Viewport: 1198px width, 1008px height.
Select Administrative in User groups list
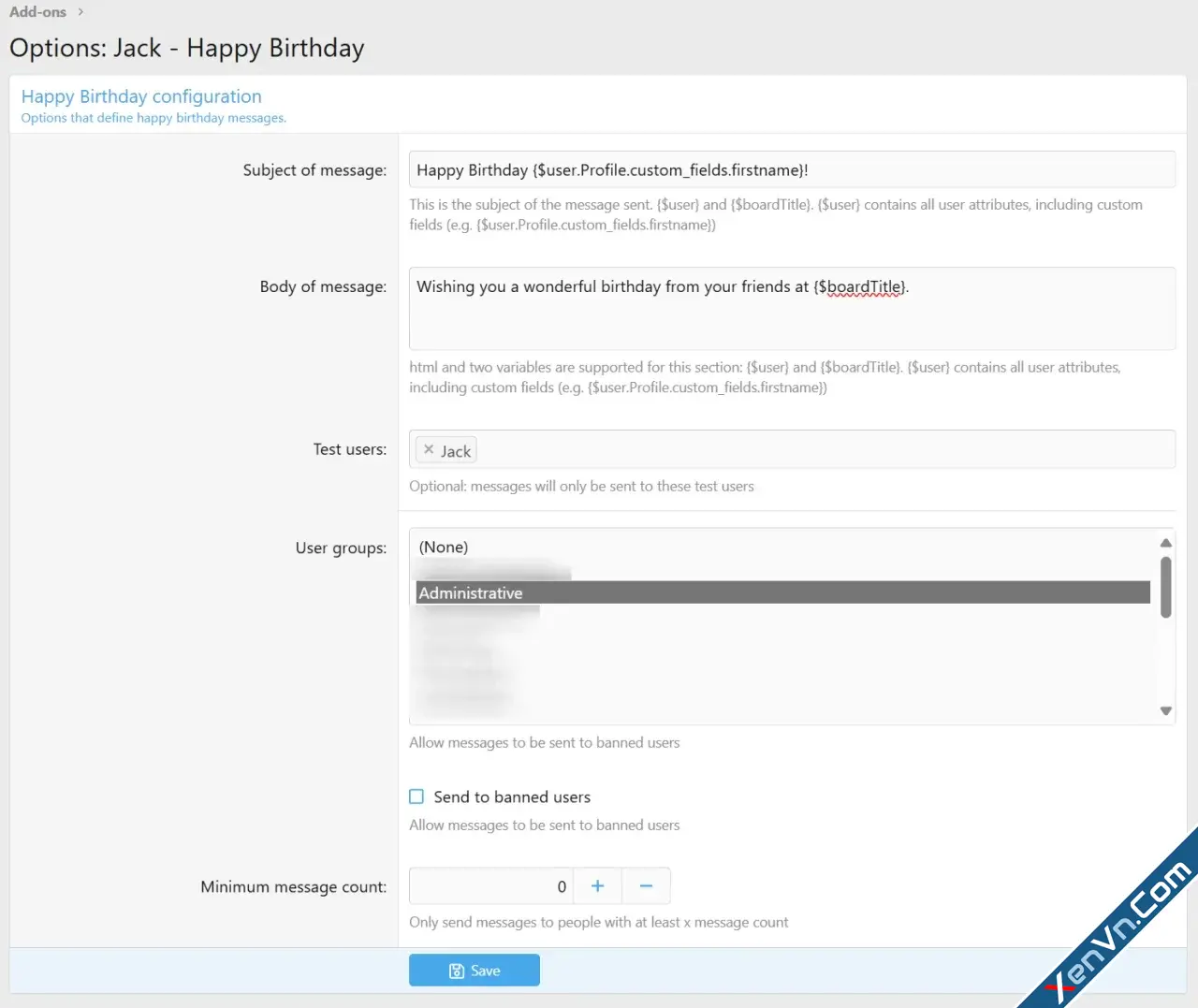[x=782, y=592]
